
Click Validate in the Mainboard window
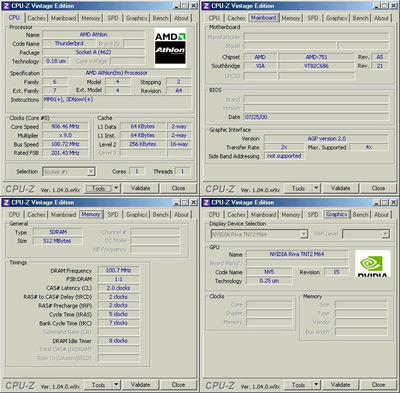tap(340, 188)
